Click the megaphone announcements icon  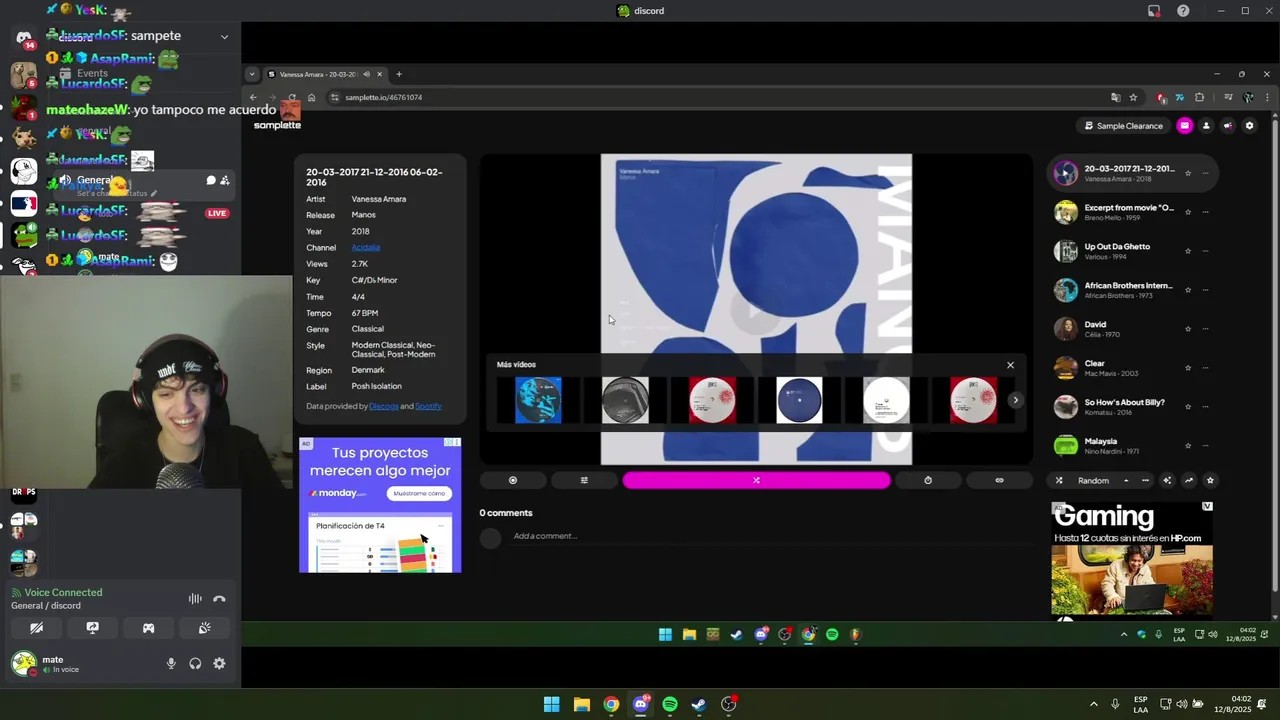click(1227, 126)
